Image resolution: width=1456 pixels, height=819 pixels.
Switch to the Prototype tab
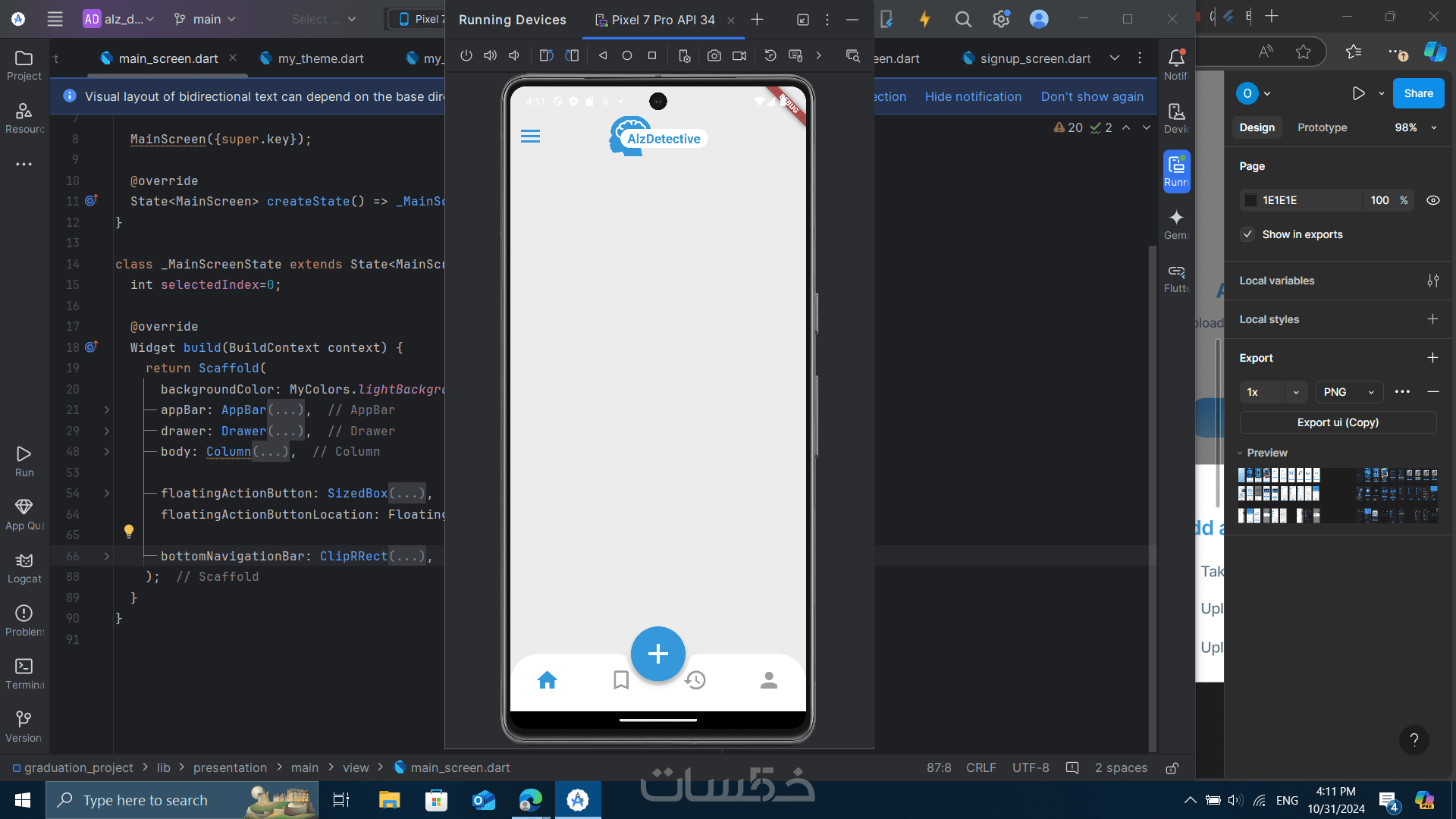[x=1322, y=127]
